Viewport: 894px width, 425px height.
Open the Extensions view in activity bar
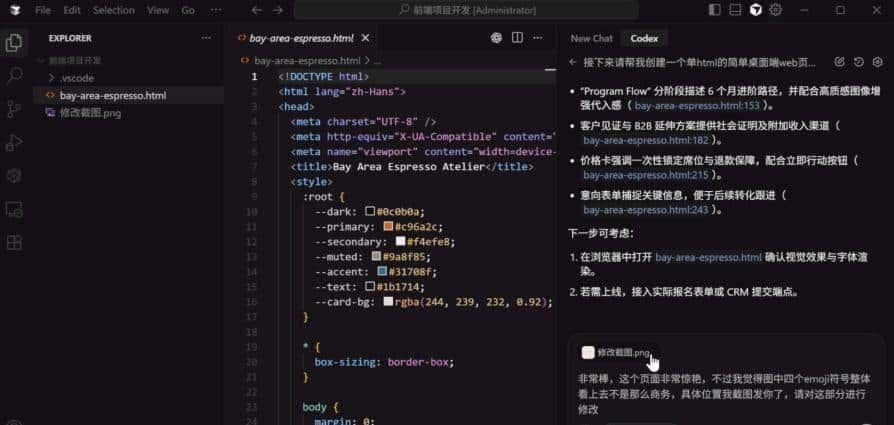coord(14,242)
